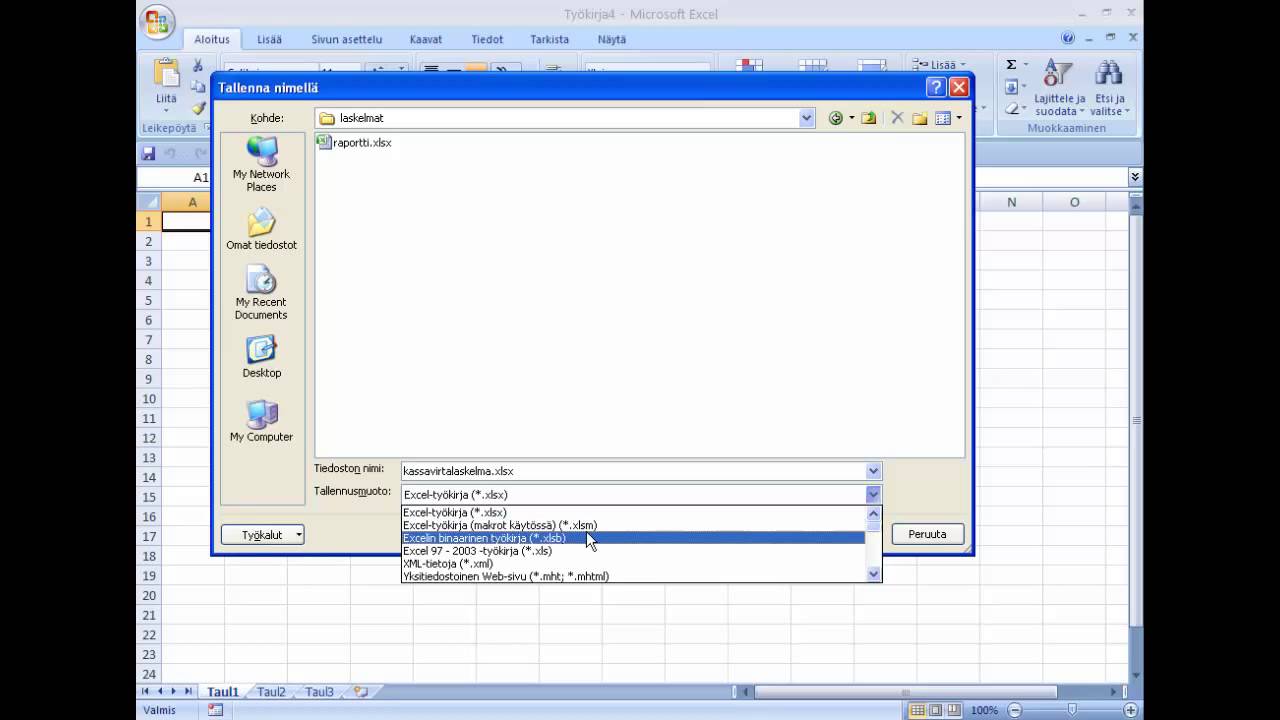The width and height of the screenshot is (1280, 720).
Task: Open the Back history dropdown arrow
Action: [x=852, y=118]
